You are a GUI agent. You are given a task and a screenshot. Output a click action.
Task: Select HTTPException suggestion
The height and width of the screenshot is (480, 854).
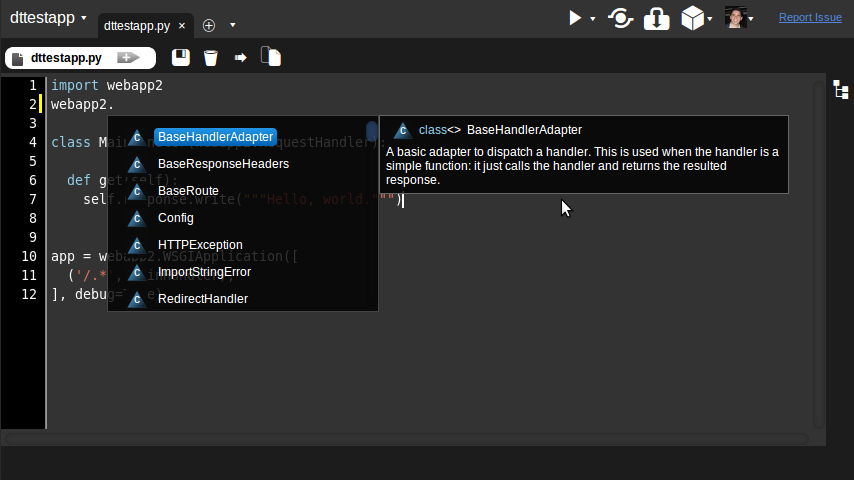200,245
